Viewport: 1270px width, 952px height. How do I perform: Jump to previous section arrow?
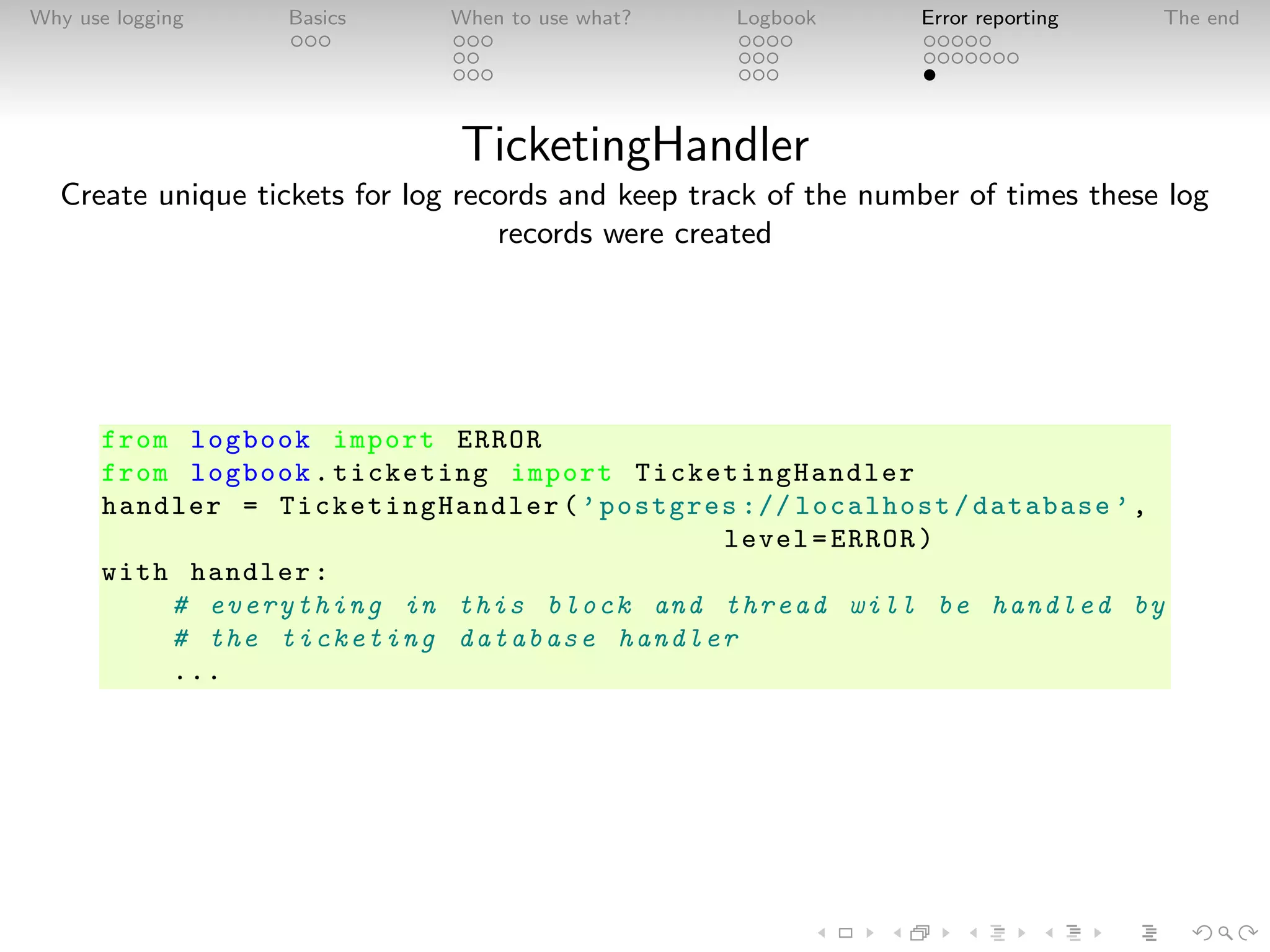click(1049, 933)
